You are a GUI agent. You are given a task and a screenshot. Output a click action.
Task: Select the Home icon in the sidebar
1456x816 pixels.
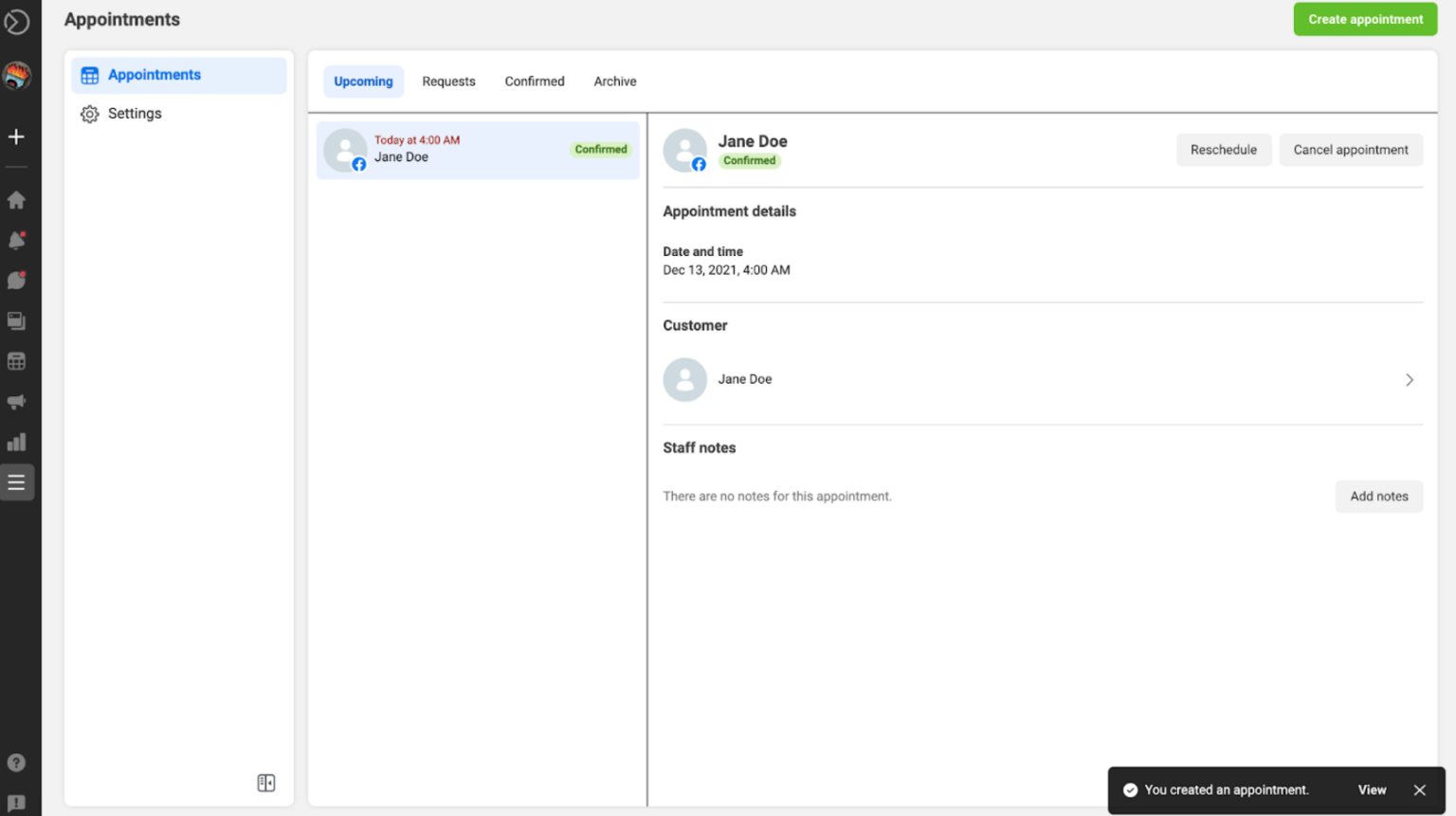[x=16, y=200]
